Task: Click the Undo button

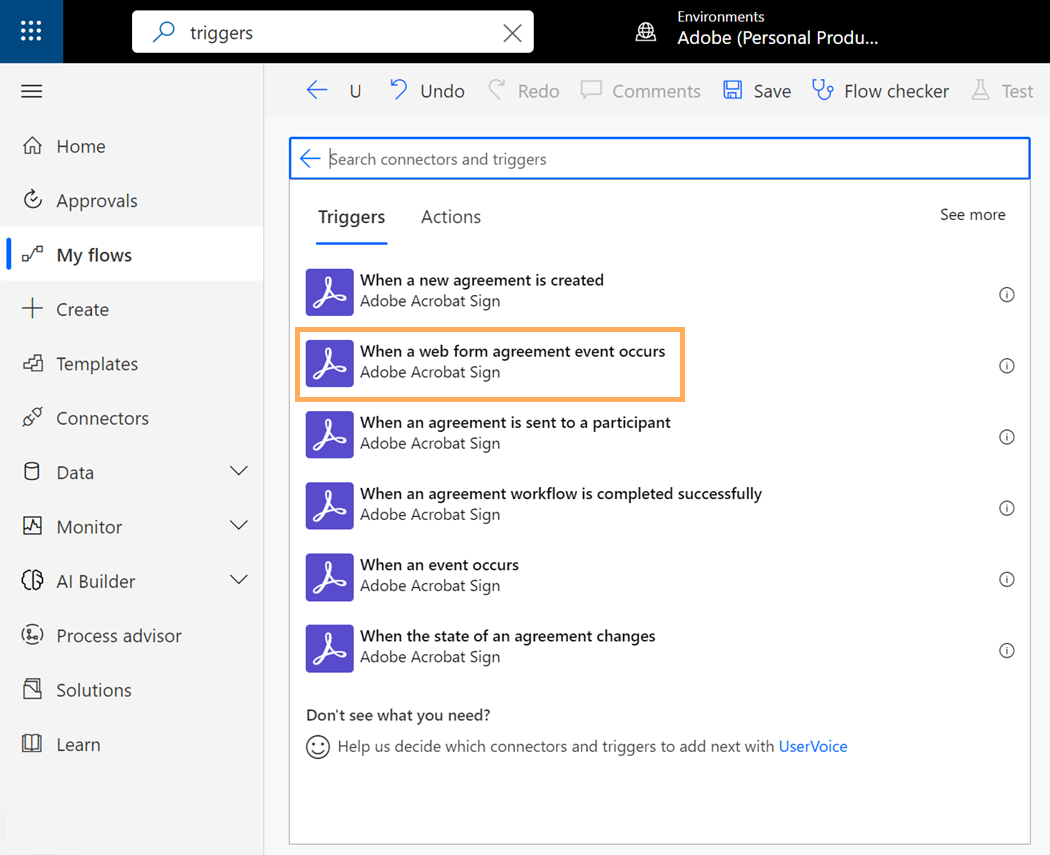Action: (x=427, y=91)
